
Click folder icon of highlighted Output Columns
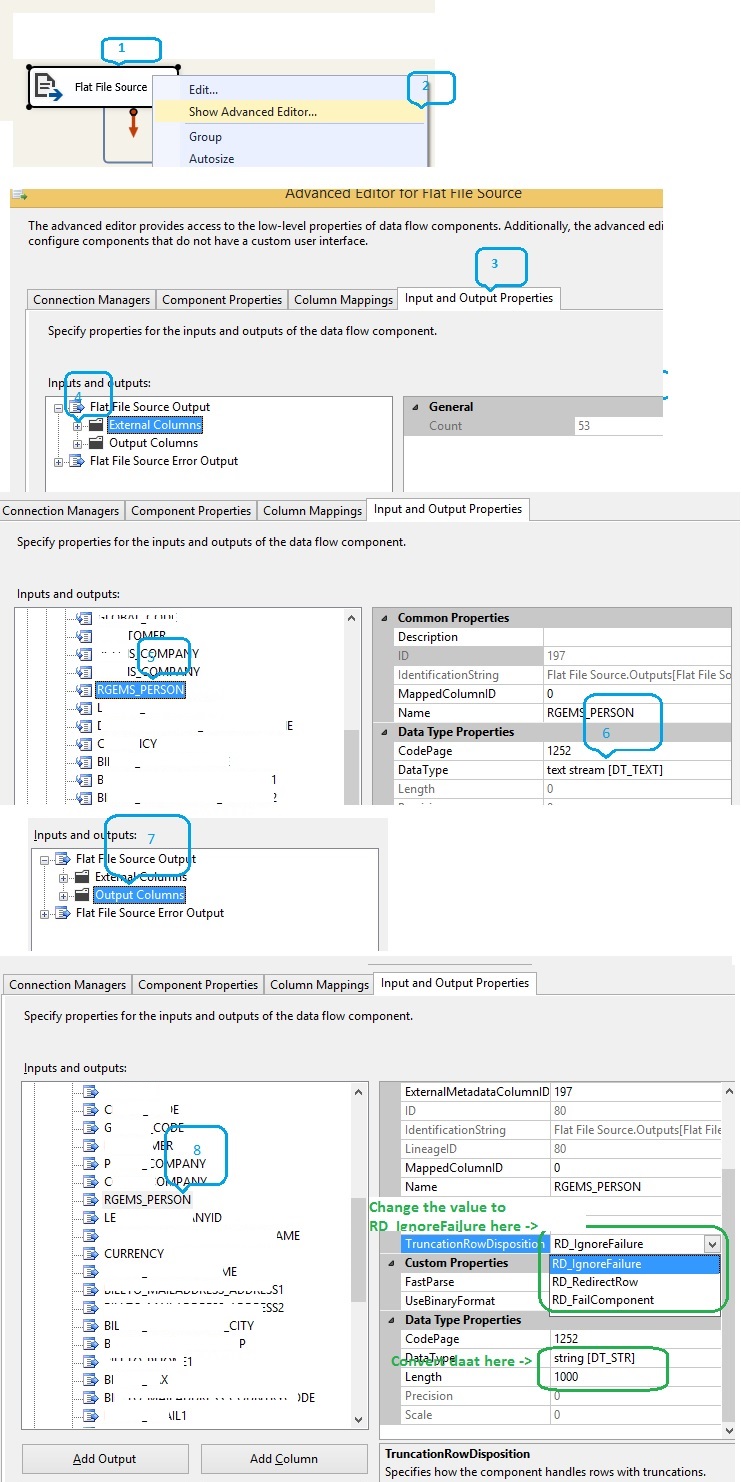pos(82,895)
